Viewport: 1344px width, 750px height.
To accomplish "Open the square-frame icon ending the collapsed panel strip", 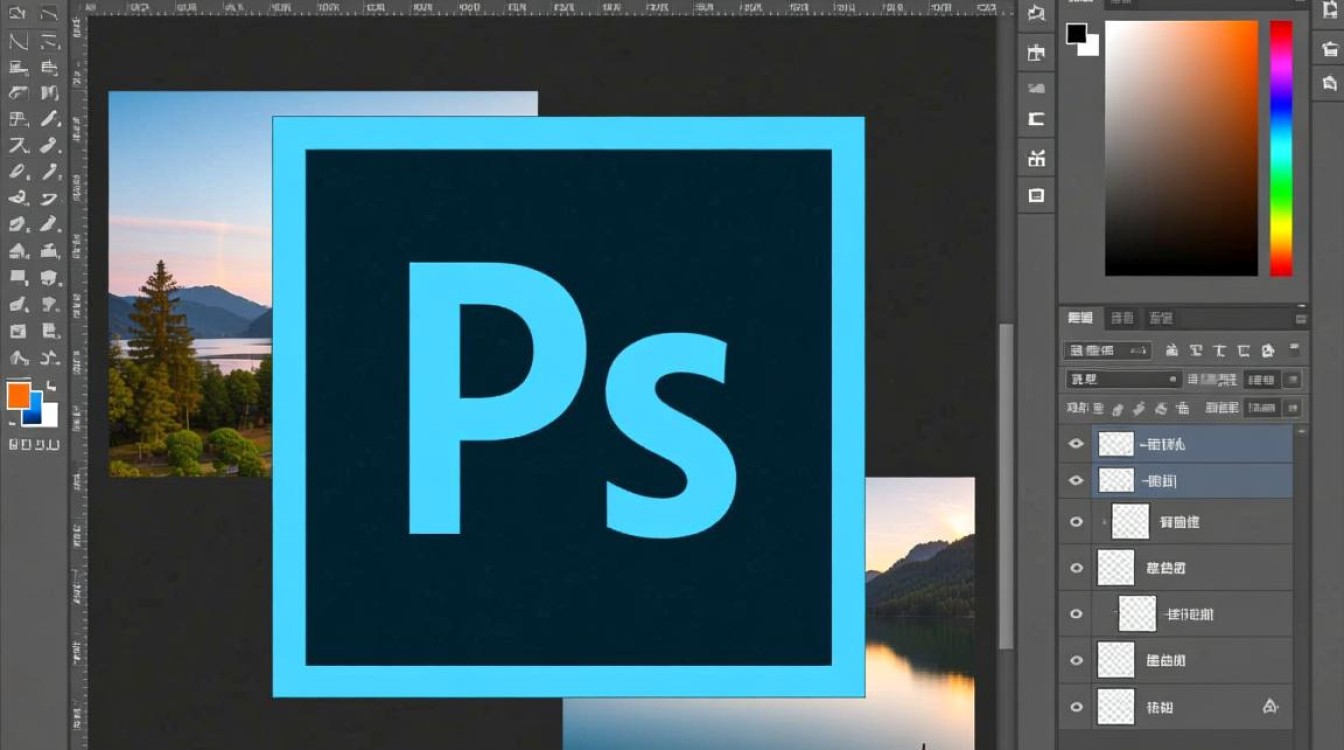I will [x=1036, y=195].
